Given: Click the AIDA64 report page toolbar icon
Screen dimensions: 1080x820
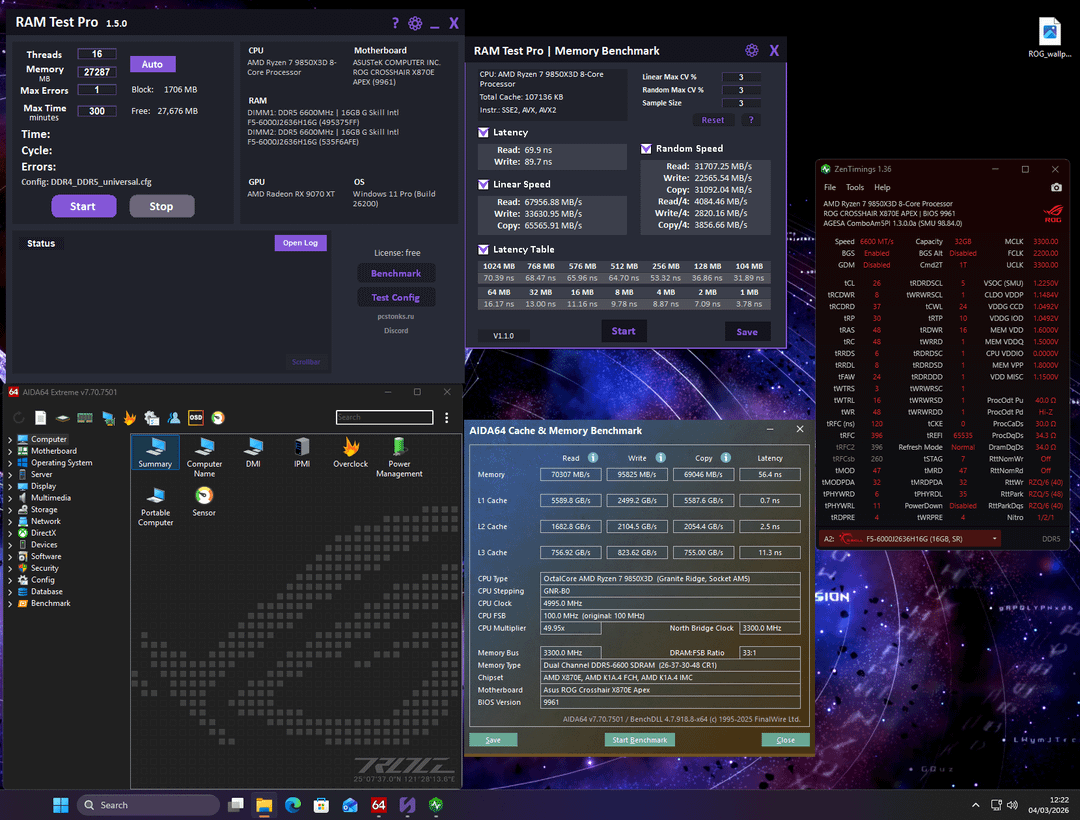Looking at the screenshot, I should pyautogui.click(x=41, y=417).
